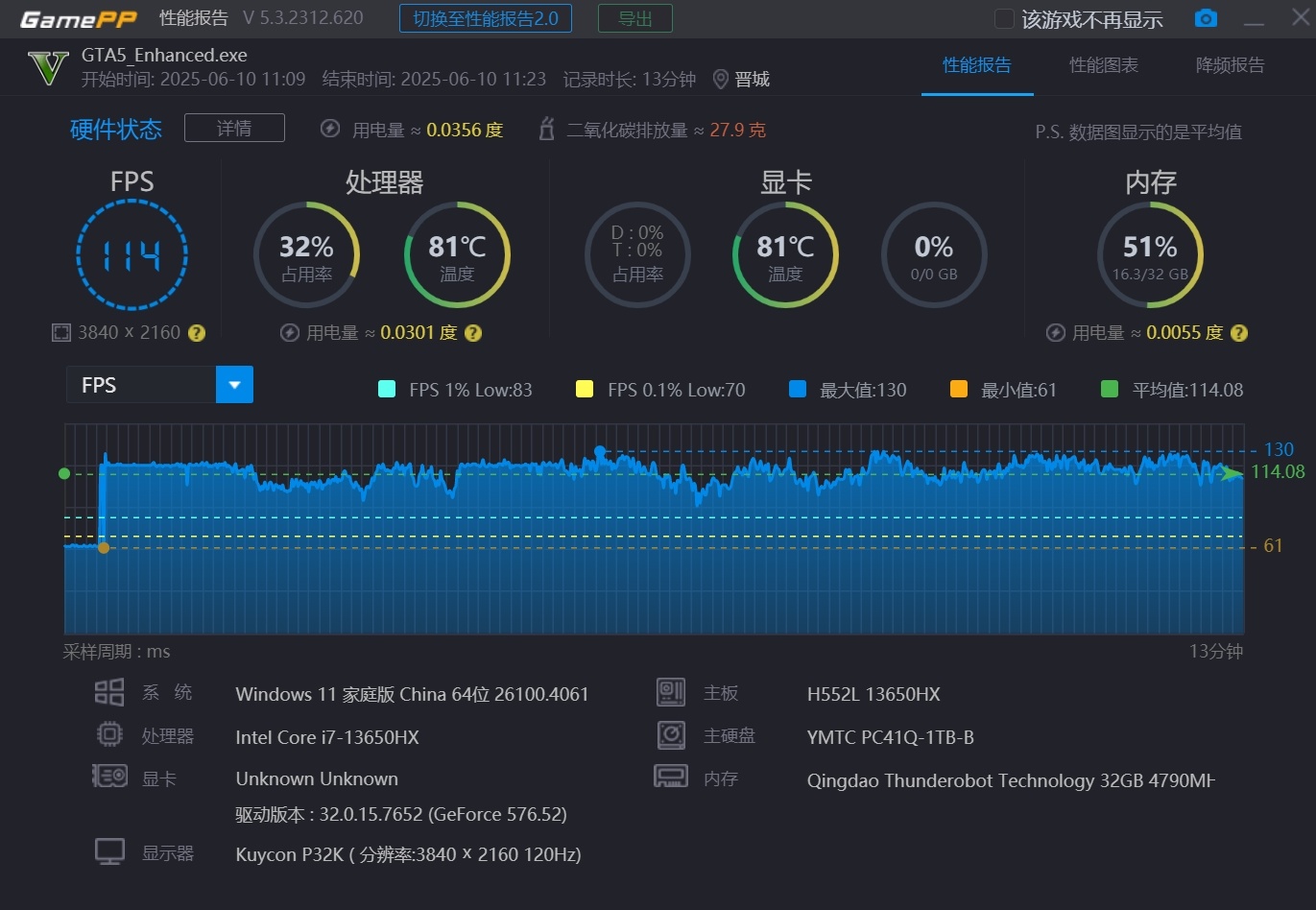
Task: Click the motherboard icon beside 主板
Action: (671, 692)
